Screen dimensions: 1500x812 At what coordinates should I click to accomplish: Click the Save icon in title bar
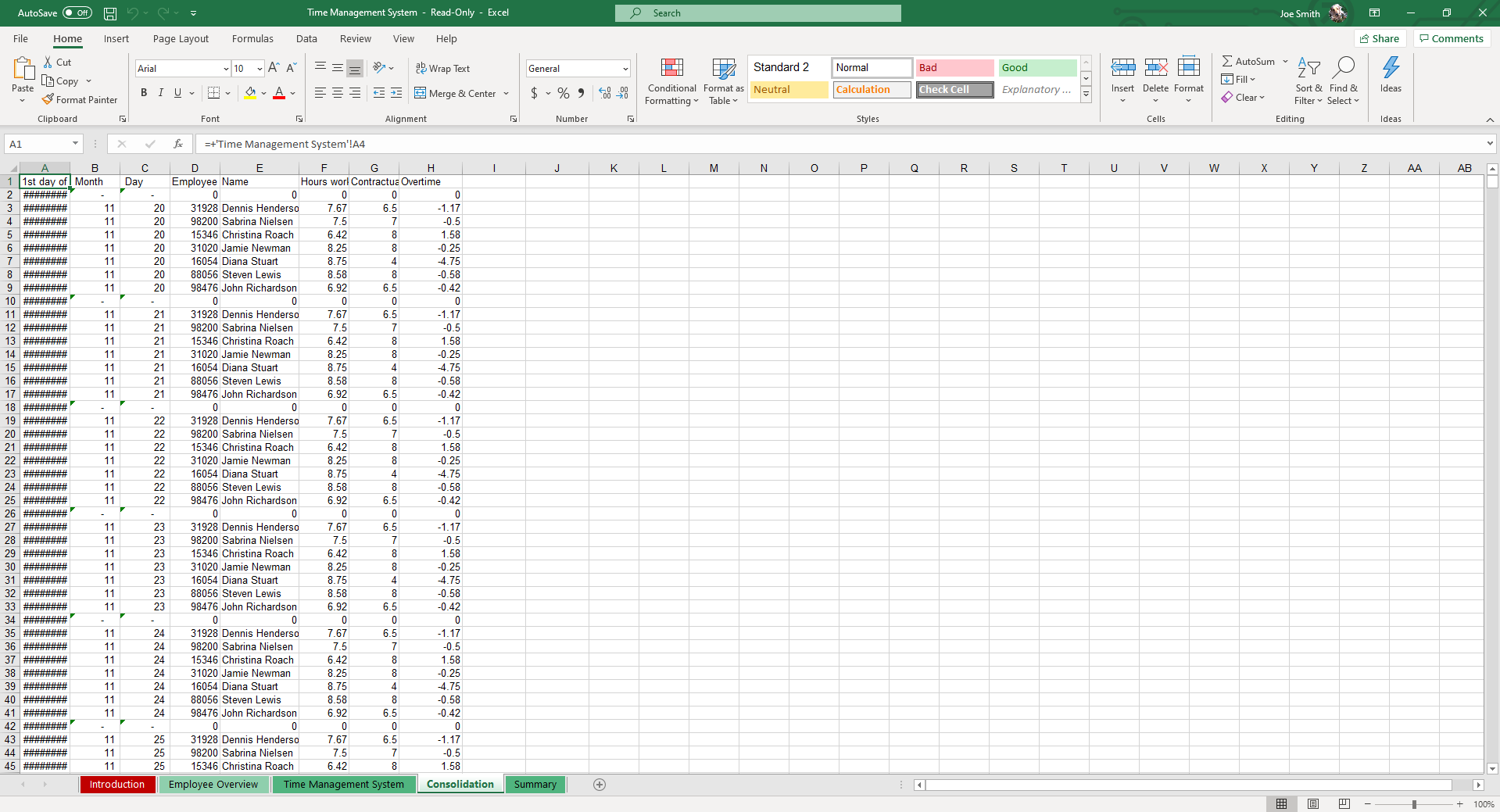[x=110, y=13]
